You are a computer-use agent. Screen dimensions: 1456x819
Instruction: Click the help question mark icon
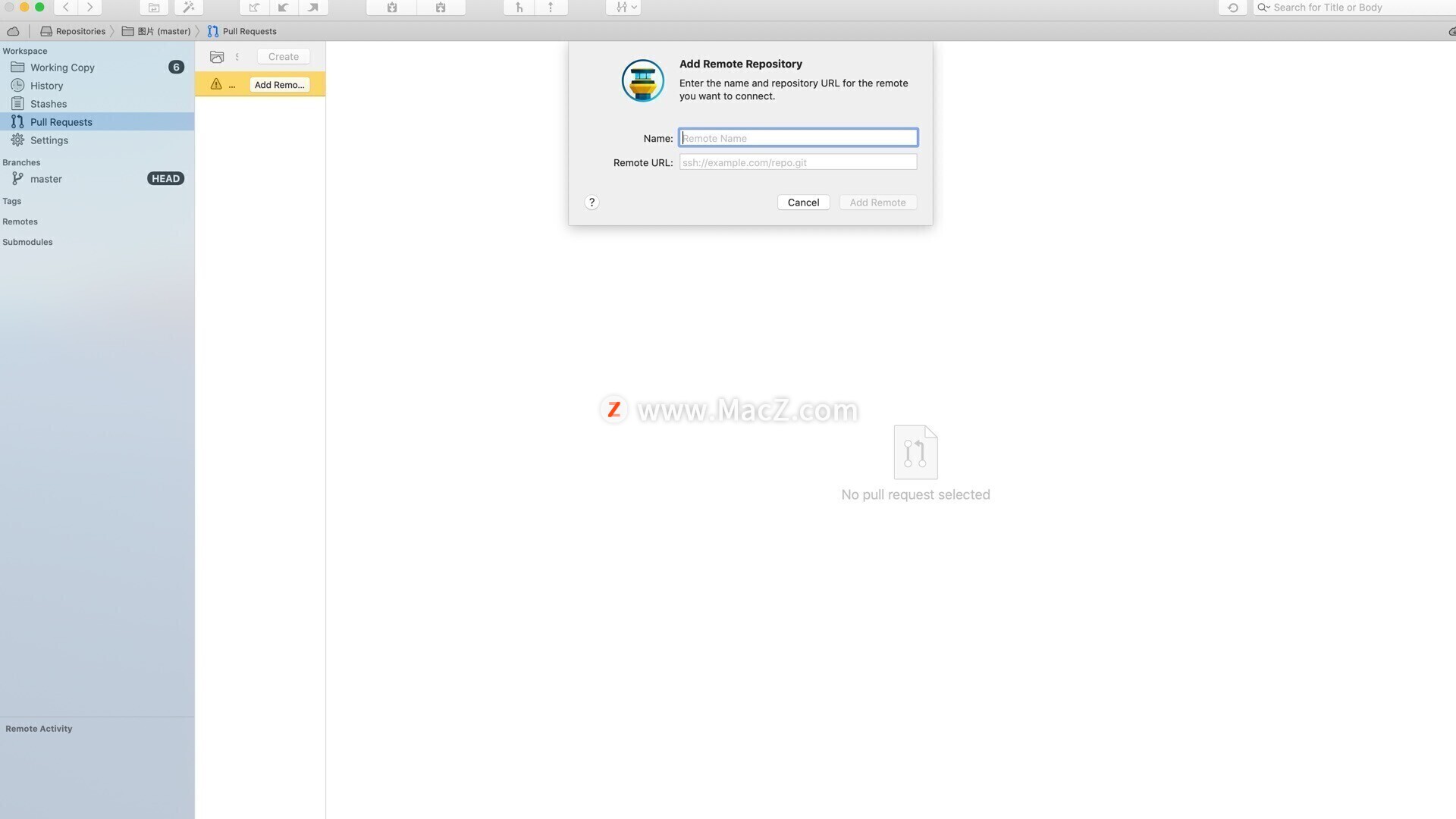coord(592,202)
